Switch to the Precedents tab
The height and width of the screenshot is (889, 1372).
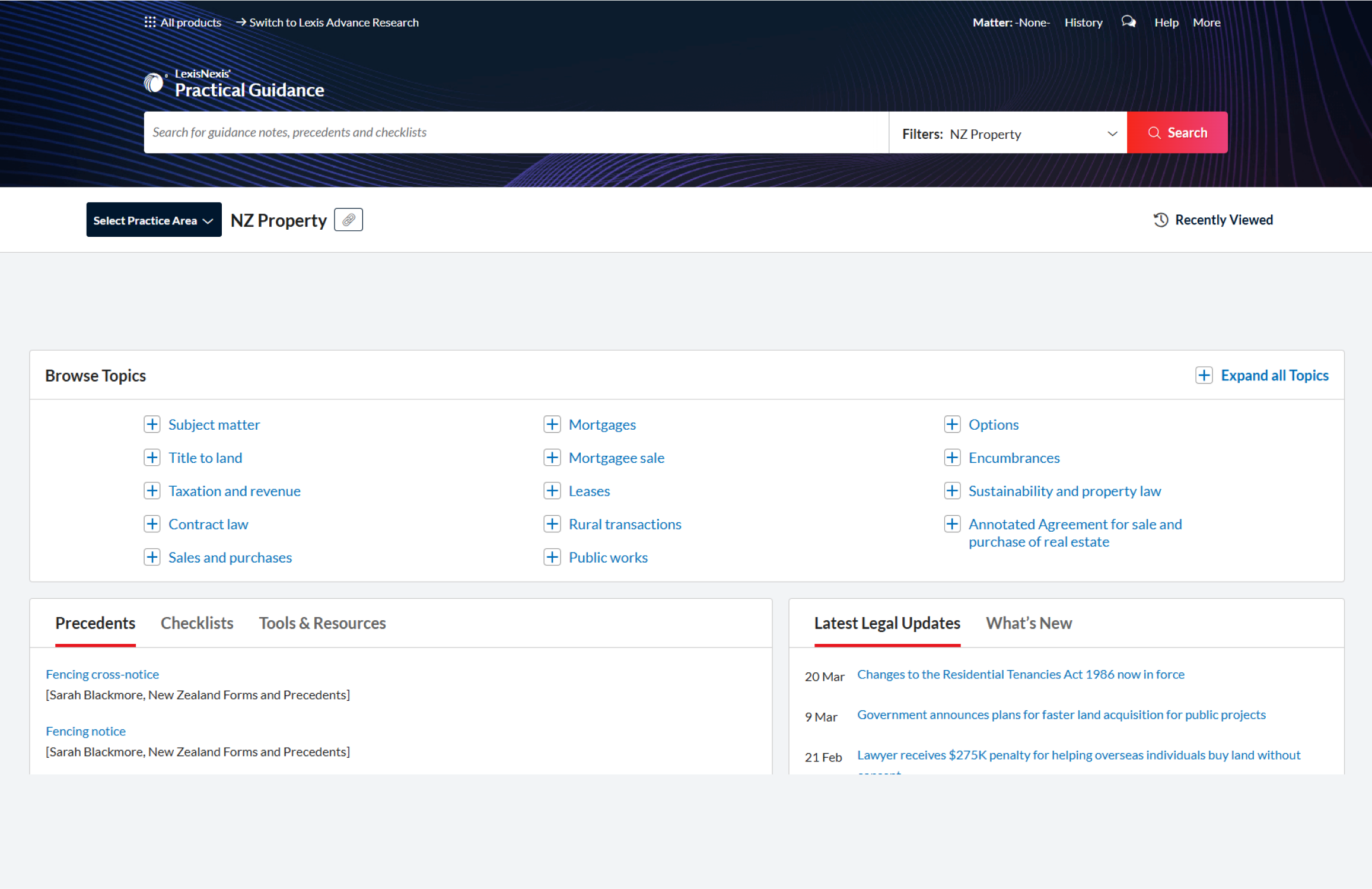[95, 623]
